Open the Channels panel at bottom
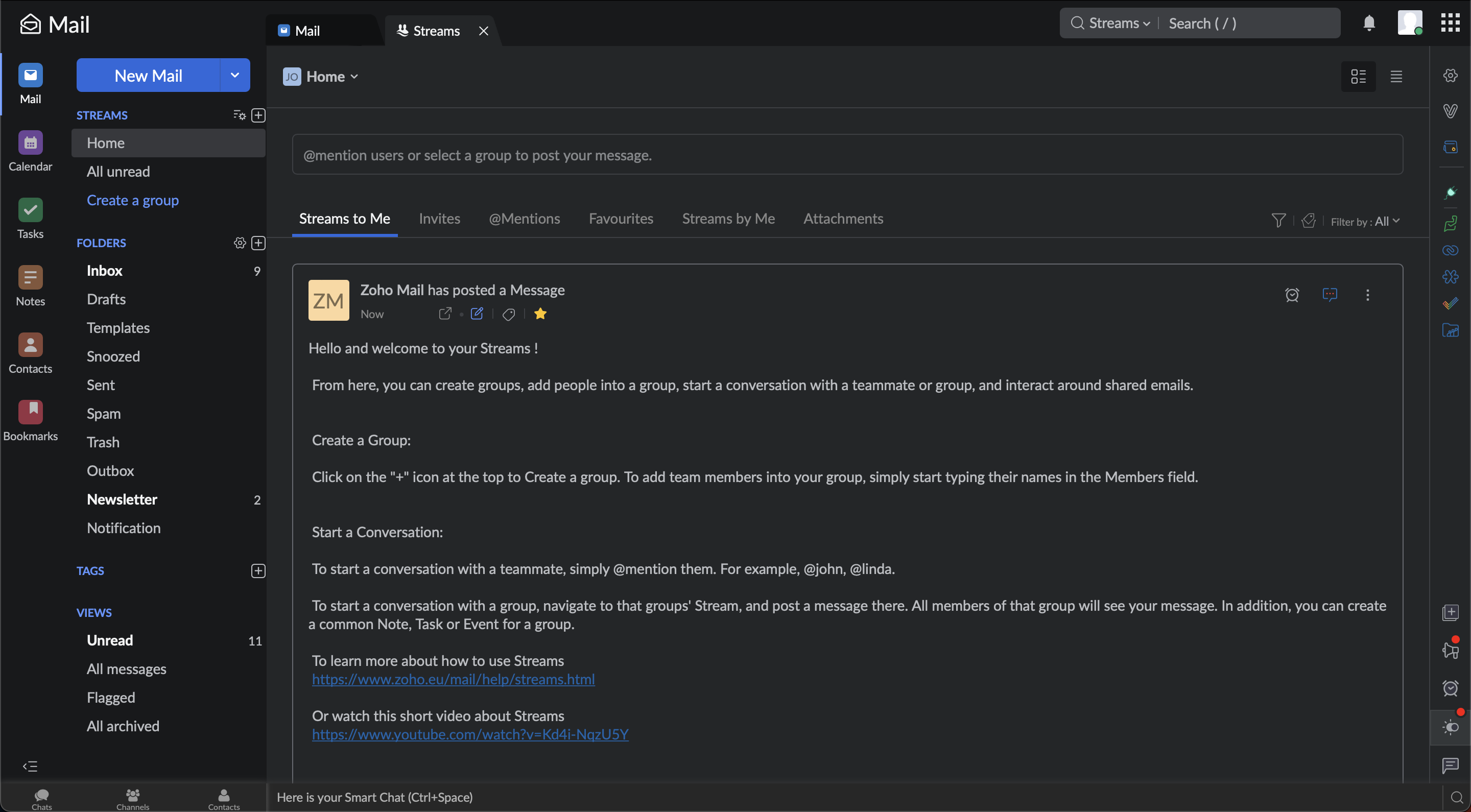The width and height of the screenshot is (1471, 812). click(132, 799)
